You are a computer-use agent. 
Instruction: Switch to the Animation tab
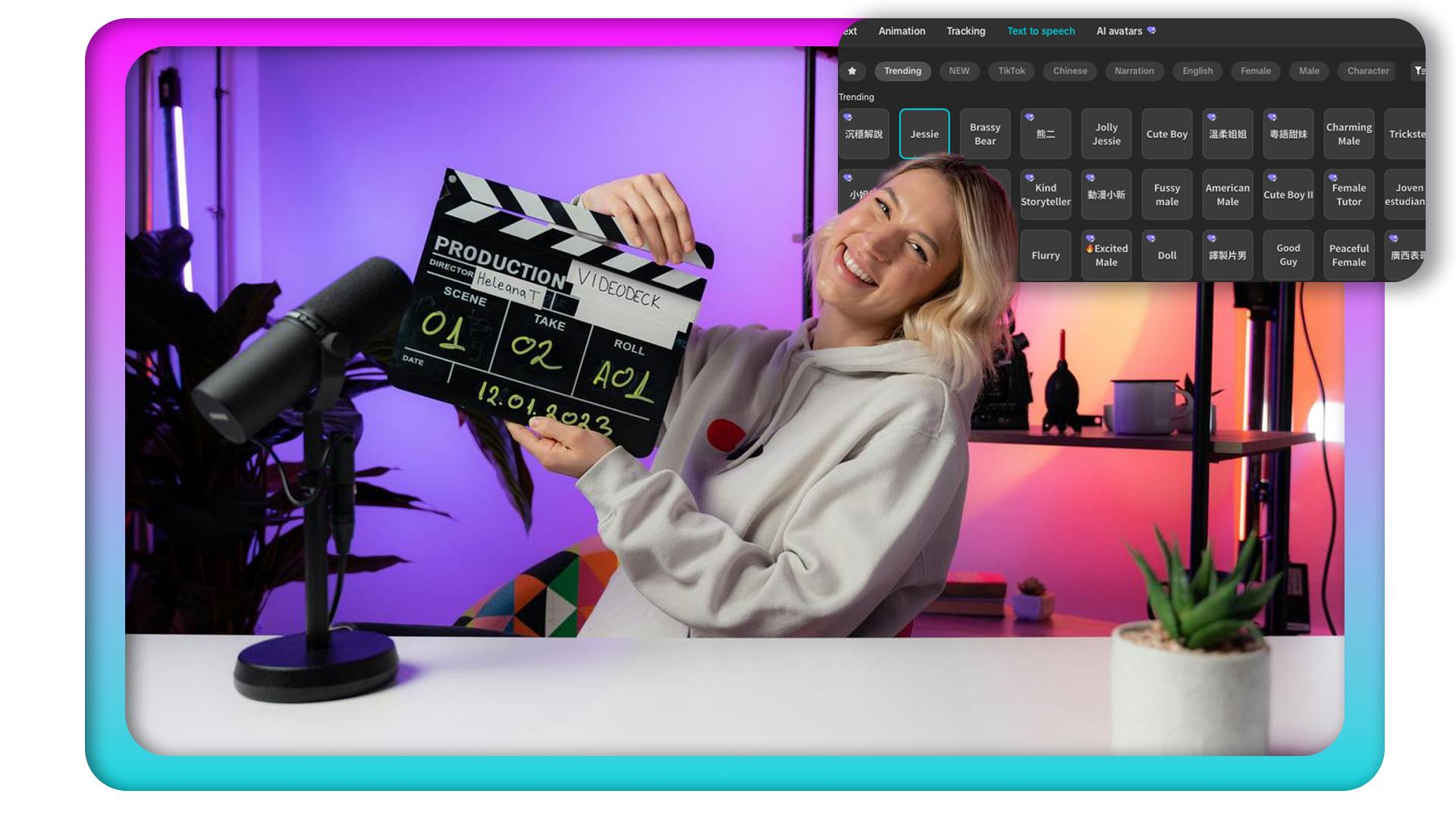tap(902, 31)
